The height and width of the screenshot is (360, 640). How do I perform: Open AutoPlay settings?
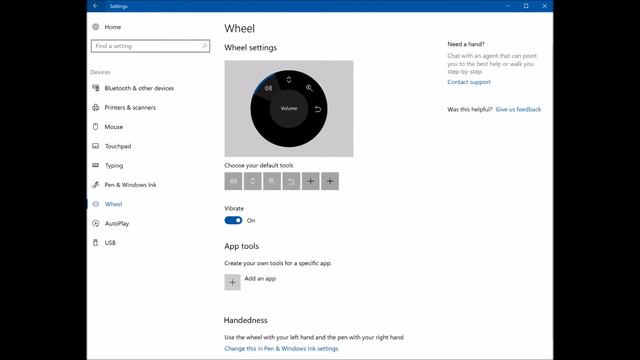click(116, 224)
